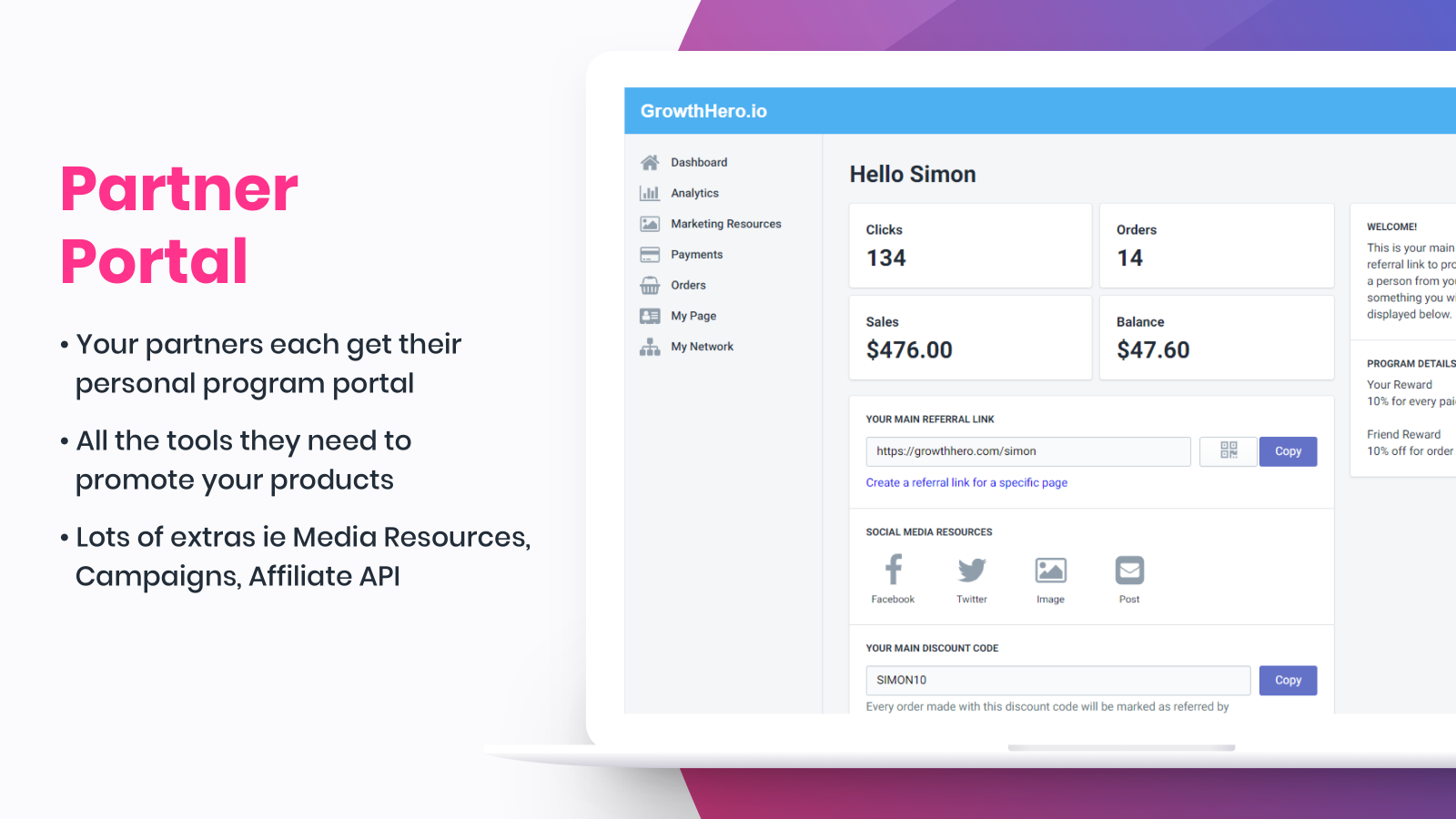This screenshot has width=1456, height=819.
Task: Copy the main referral link
Action: coord(1288,451)
